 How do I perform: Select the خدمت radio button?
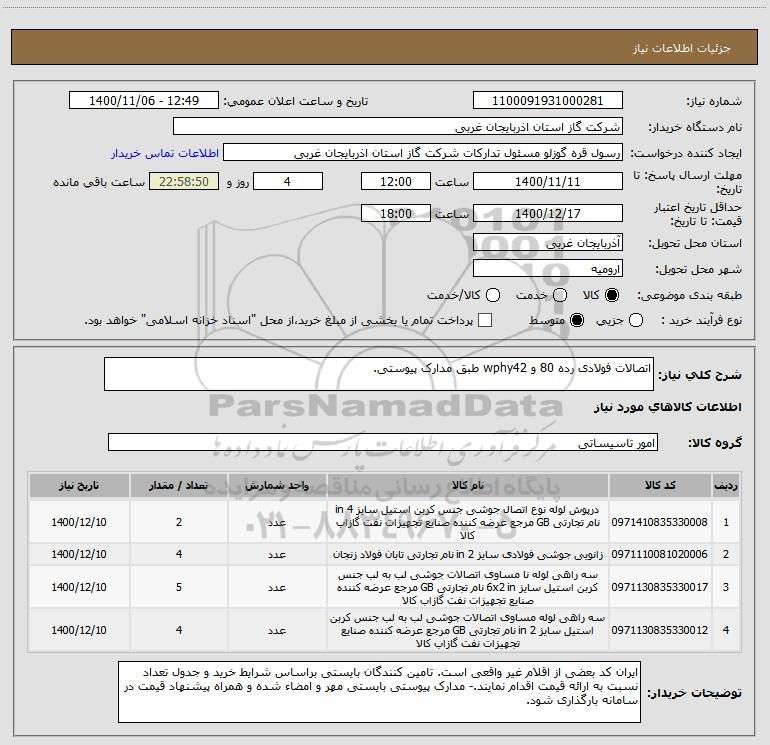pos(560,295)
